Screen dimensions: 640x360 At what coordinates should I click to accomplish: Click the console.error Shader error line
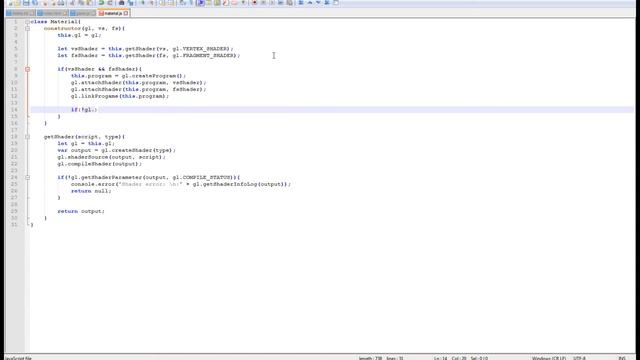pyautogui.click(x=181, y=184)
